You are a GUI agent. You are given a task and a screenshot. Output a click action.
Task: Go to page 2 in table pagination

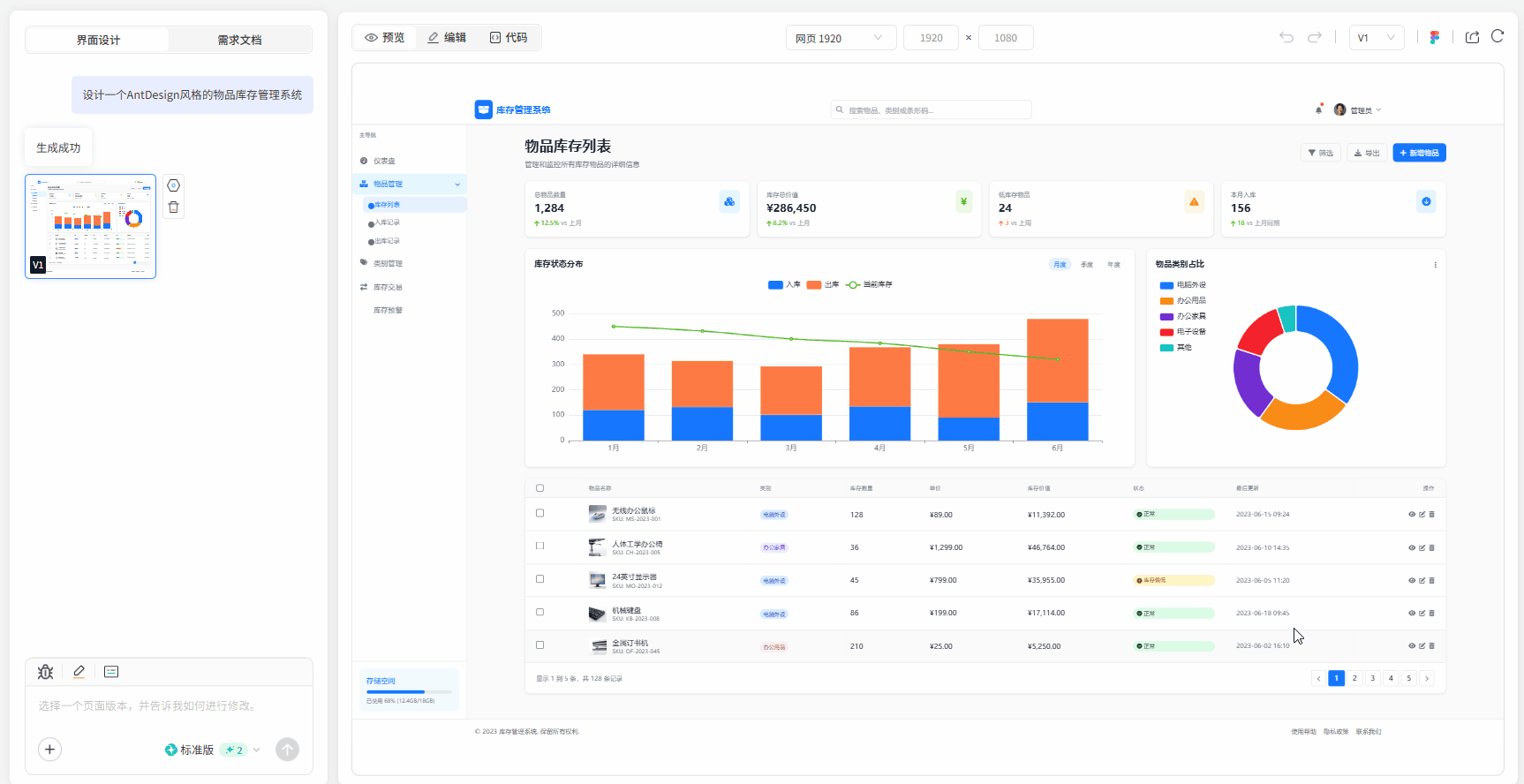(x=1354, y=678)
